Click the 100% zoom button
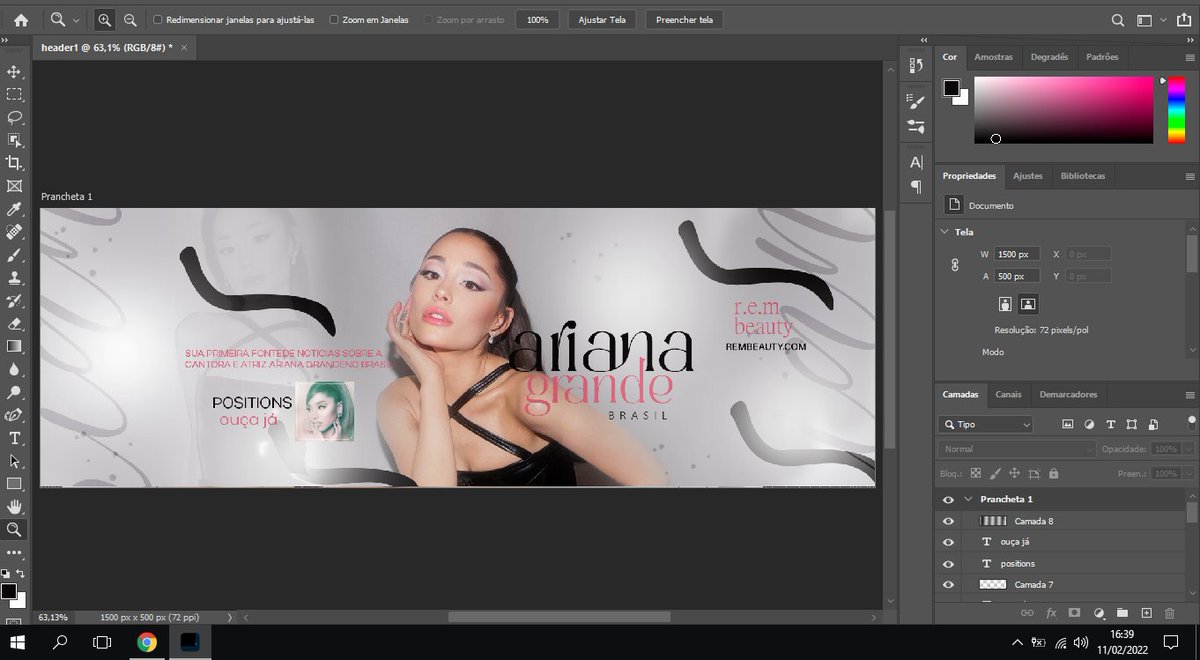Image resolution: width=1200 pixels, height=660 pixels. 537,20
